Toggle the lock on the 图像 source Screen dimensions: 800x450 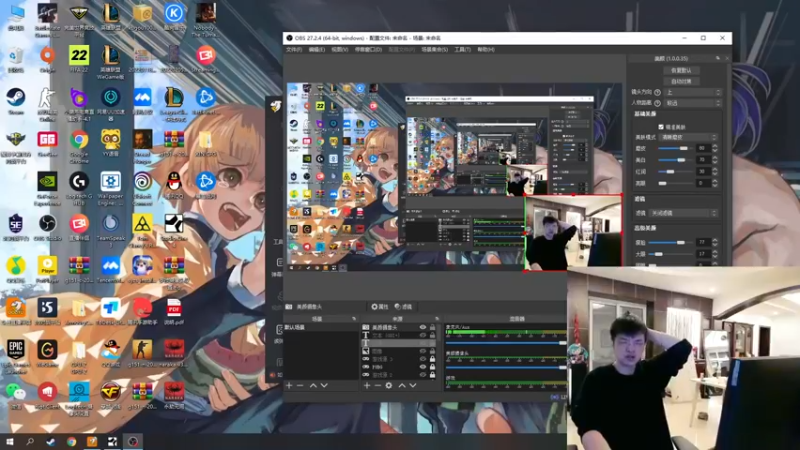click(433, 351)
